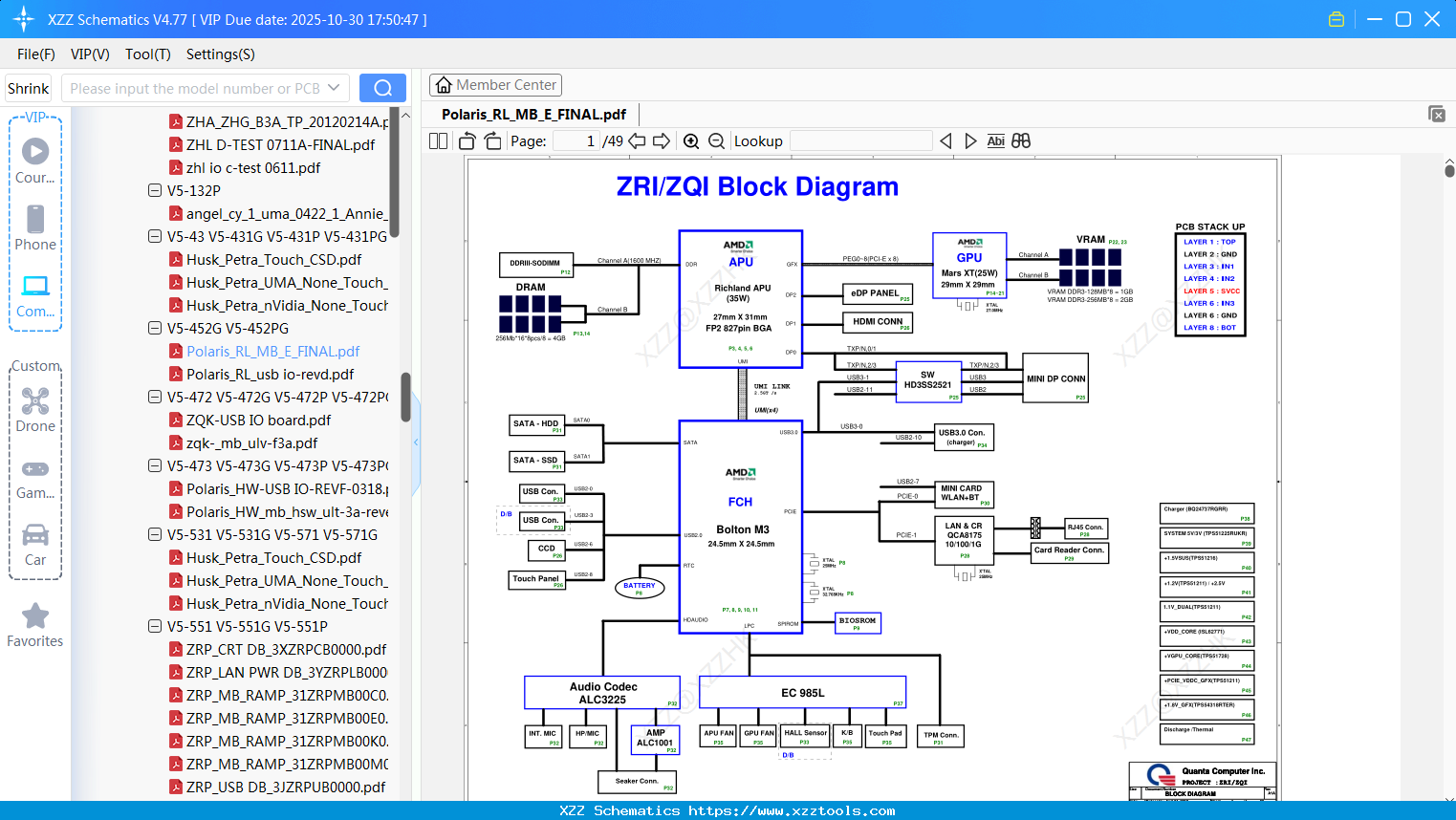The height and width of the screenshot is (820, 1456).
Task: Open the Favorites star
Action: [x=35, y=625]
